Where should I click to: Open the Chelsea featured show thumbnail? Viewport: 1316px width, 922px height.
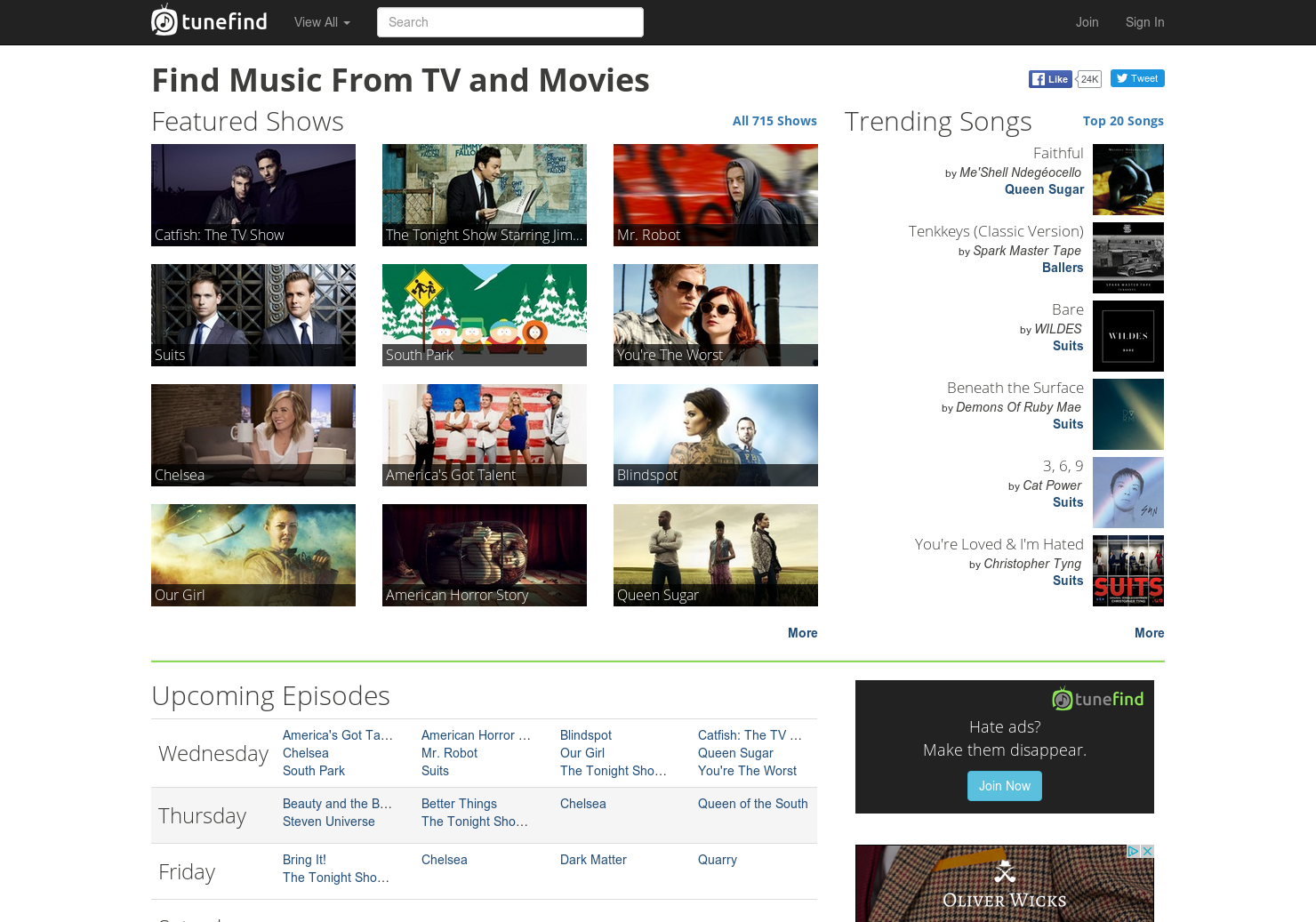(x=253, y=435)
